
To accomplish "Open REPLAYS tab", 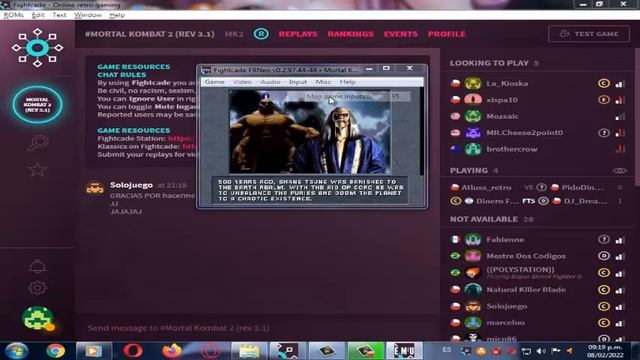I will tap(298, 34).
